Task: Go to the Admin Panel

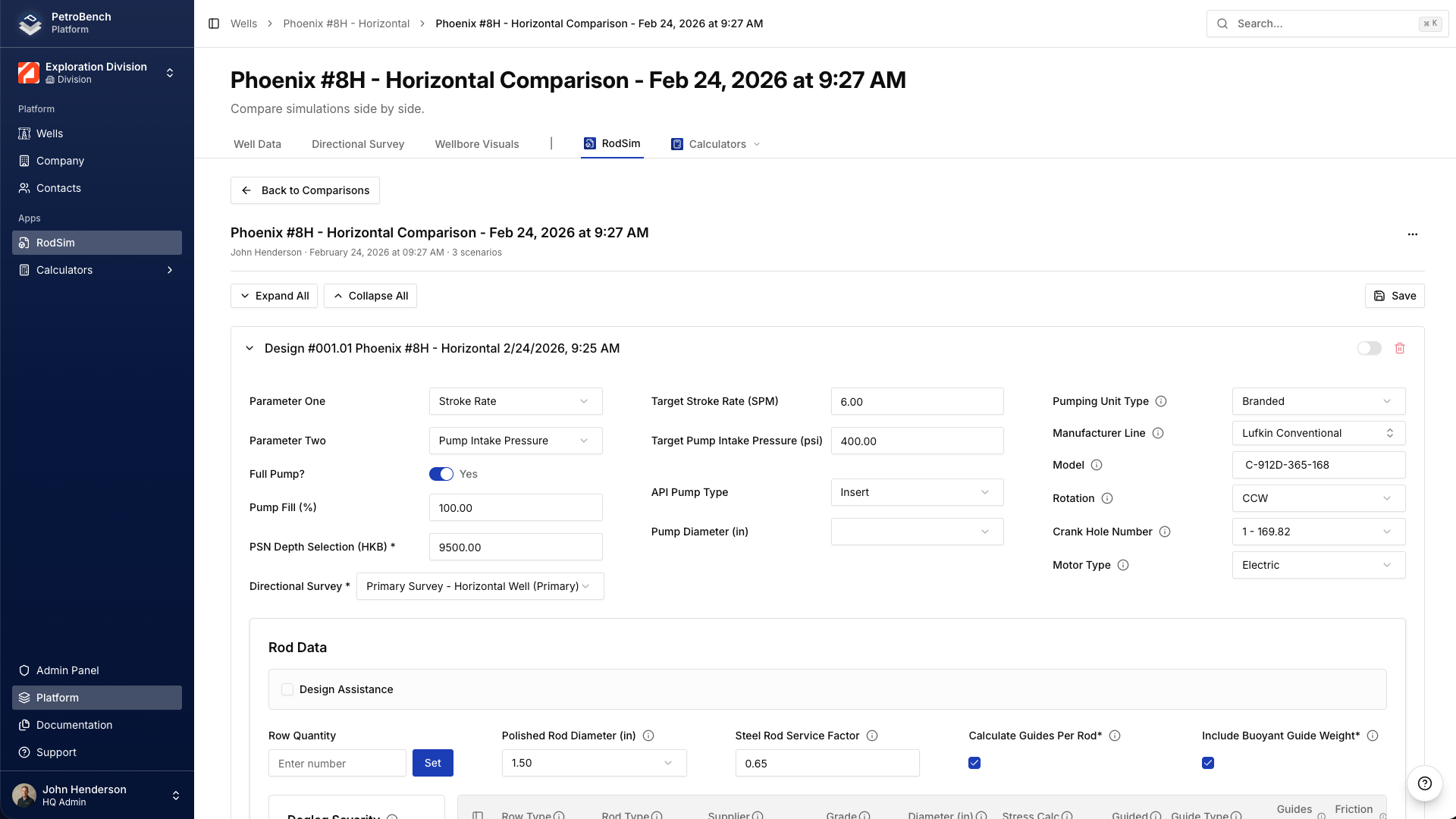Action: point(67,670)
